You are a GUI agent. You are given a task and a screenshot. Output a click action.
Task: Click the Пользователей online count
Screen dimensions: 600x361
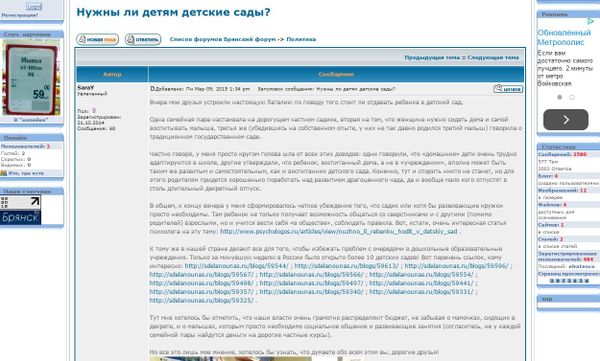coord(48,147)
